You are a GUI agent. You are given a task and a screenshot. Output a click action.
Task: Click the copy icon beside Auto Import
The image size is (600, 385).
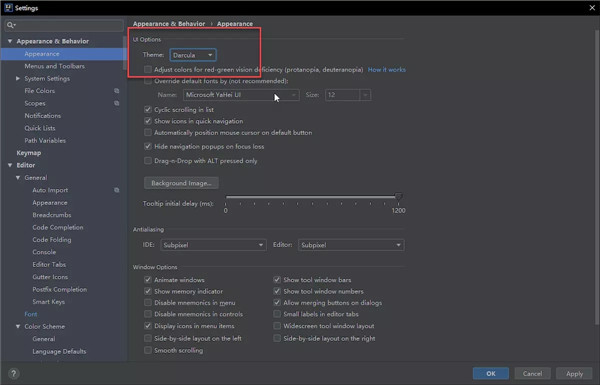(x=117, y=190)
